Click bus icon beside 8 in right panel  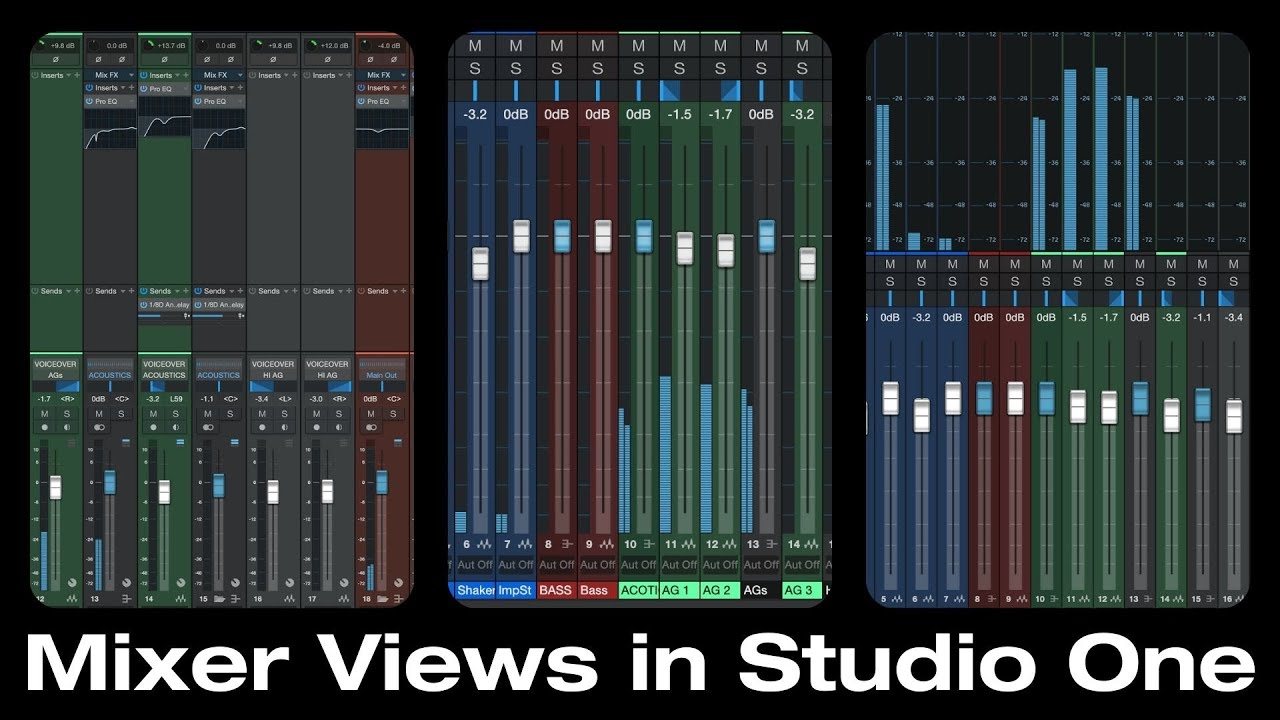[x=993, y=598]
